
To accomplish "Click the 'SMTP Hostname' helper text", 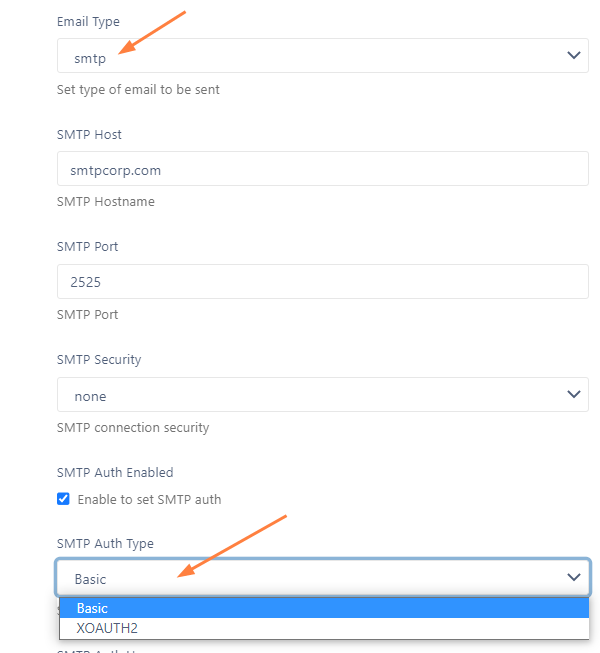I will 106,202.
